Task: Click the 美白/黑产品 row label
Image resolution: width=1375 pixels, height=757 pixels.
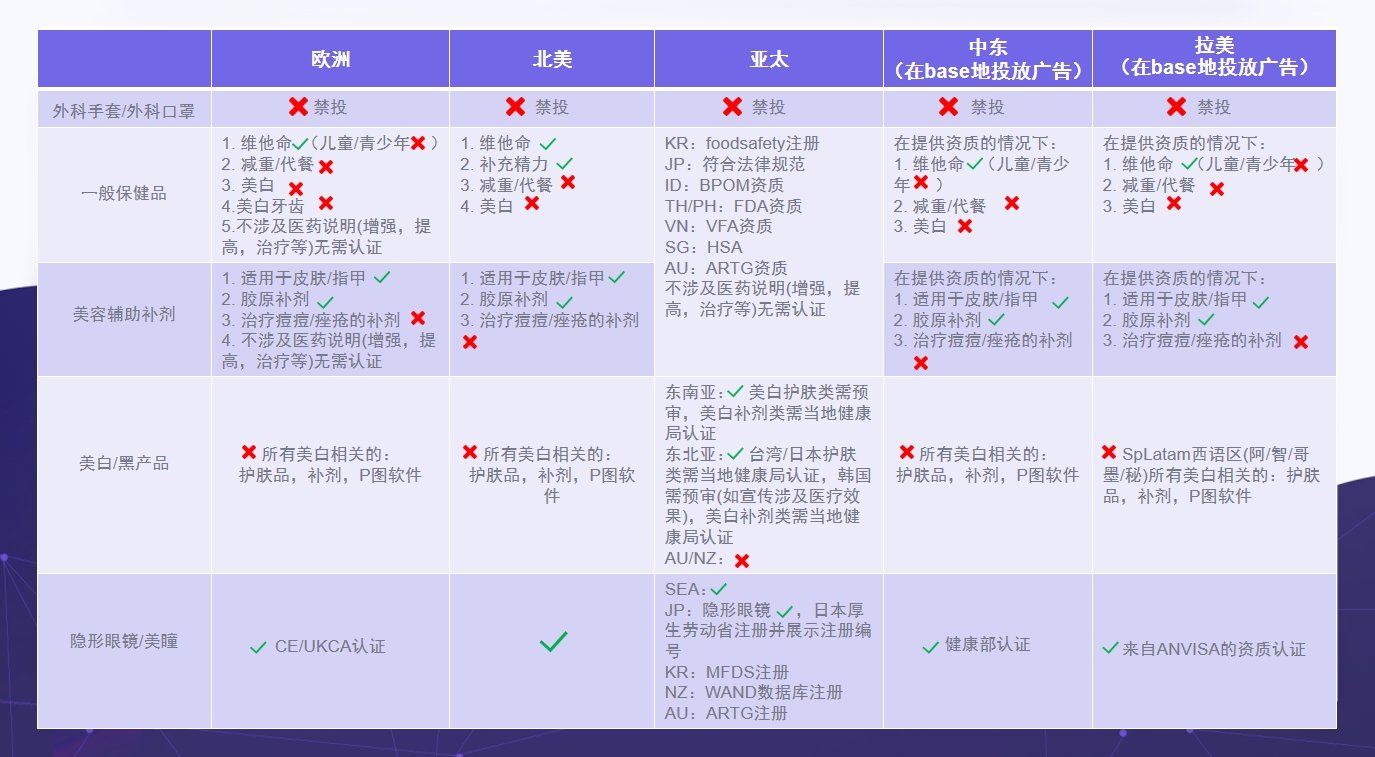Action: (x=124, y=463)
